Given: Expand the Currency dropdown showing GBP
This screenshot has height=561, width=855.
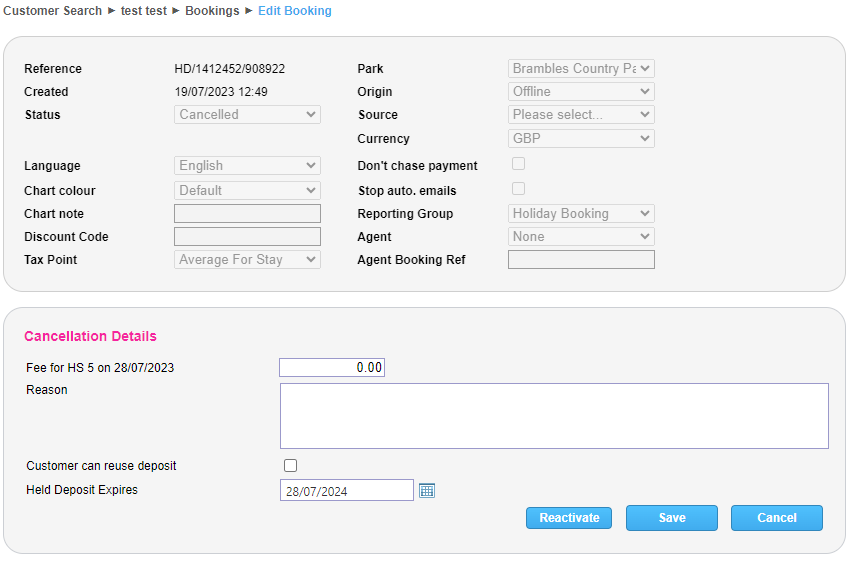Looking at the screenshot, I should click(581, 139).
